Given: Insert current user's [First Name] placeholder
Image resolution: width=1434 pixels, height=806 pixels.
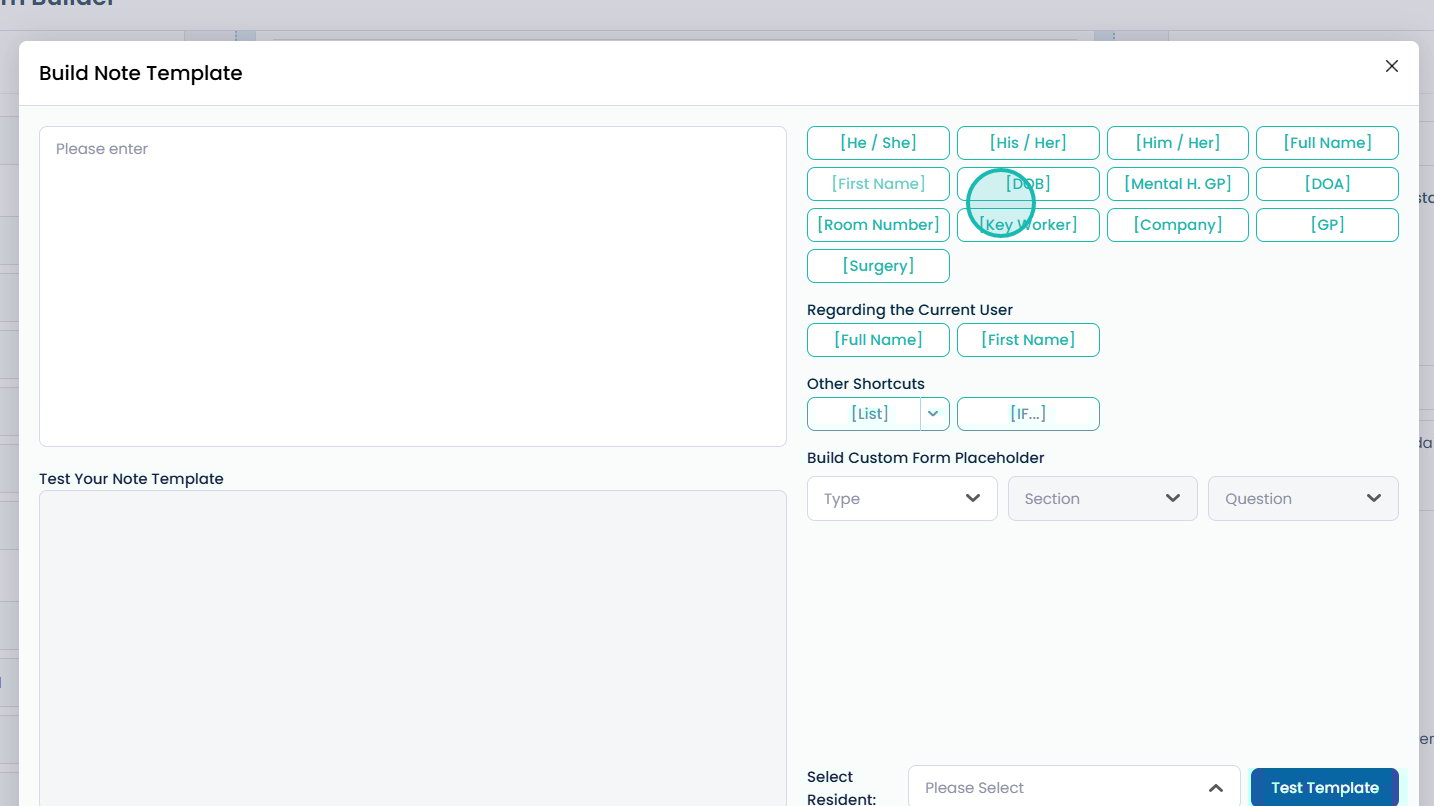Looking at the screenshot, I should 1027,340.
